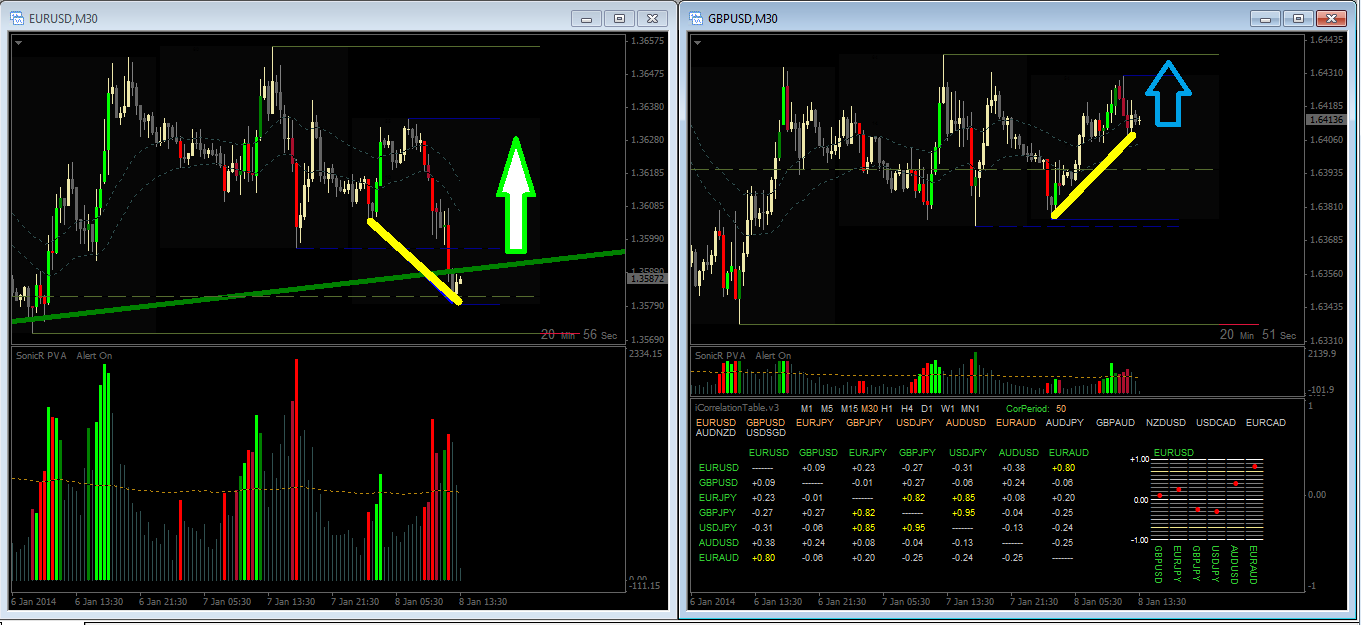Click the +0.80 cell in the EURAUD row
The image size is (1361, 625).
click(762, 557)
